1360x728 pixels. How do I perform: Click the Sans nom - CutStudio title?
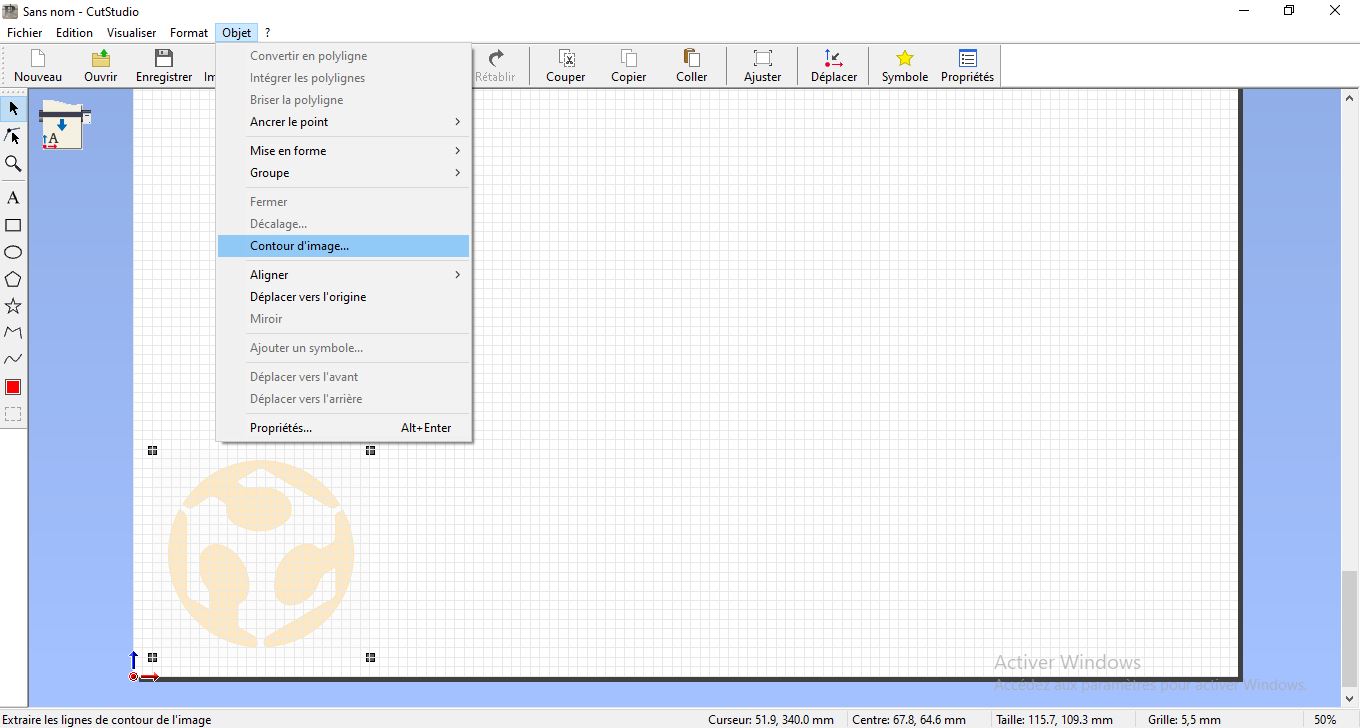coord(81,11)
